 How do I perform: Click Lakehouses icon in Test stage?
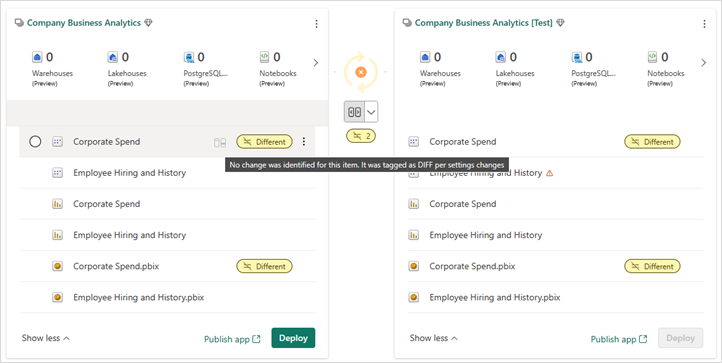[x=501, y=57]
